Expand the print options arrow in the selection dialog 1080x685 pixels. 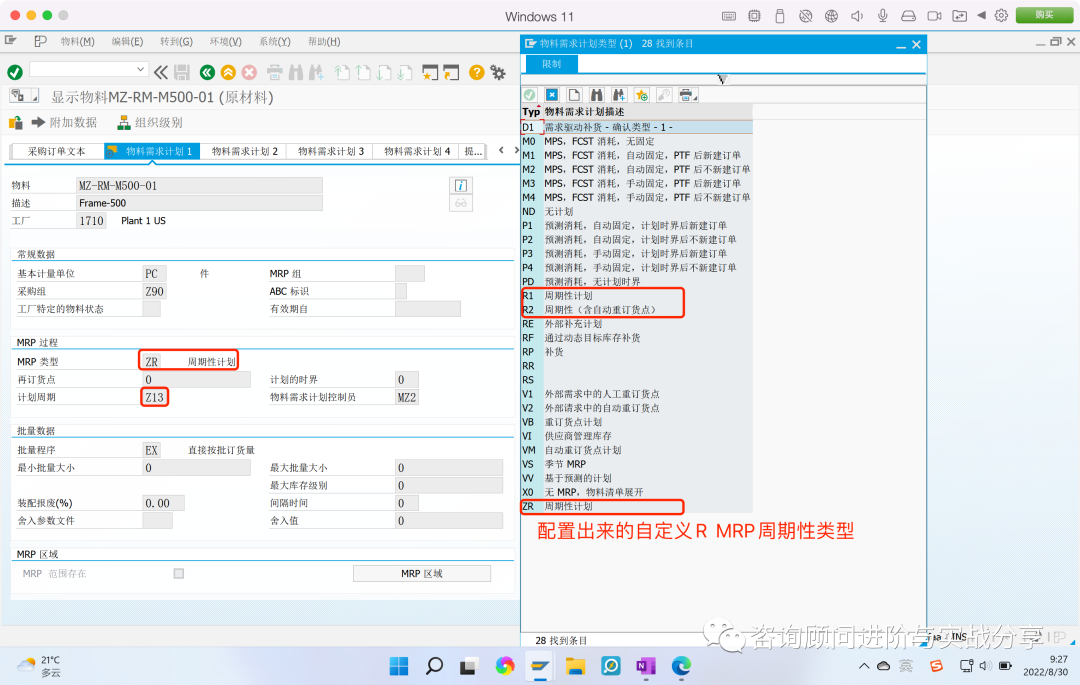click(x=694, y=98)
